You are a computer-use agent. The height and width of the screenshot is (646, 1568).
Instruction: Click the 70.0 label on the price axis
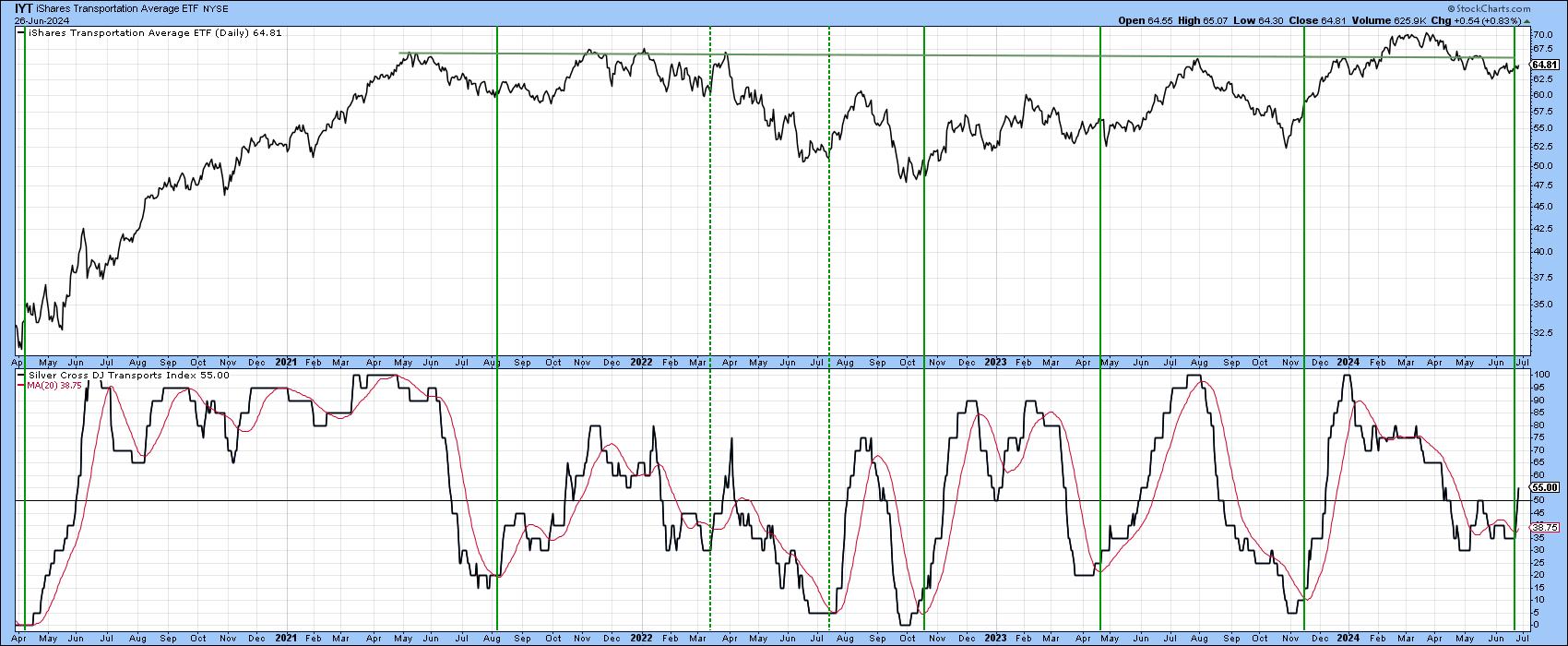[1541, 35]
